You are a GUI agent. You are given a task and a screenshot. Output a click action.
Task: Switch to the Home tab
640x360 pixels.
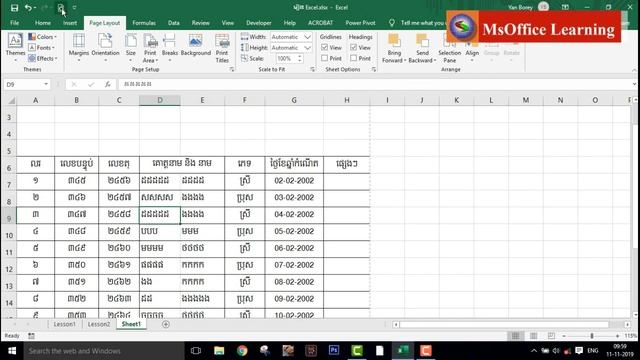pyautogui.click(x=43, y=23)
